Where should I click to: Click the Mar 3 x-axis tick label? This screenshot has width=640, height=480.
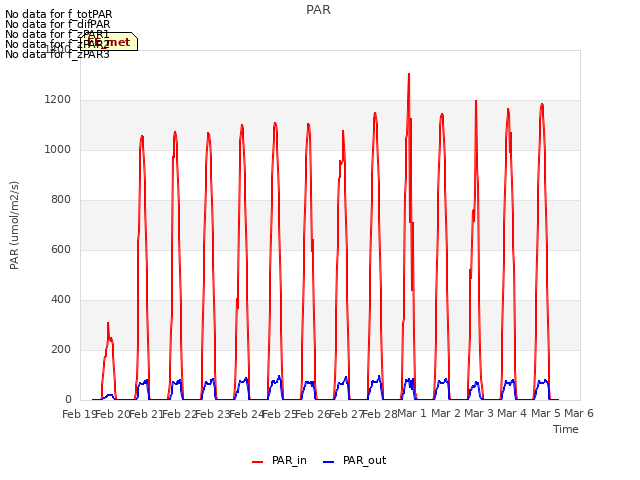479,413
